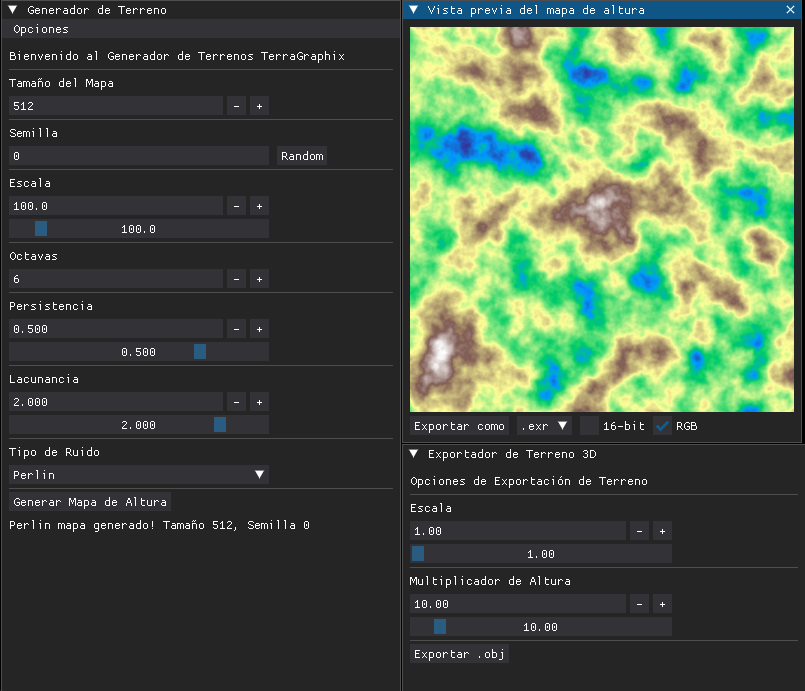This screenshot has height=691, width=805.
Task: Click the Tamaño del Mapa input field
Action: coord(116,106)
